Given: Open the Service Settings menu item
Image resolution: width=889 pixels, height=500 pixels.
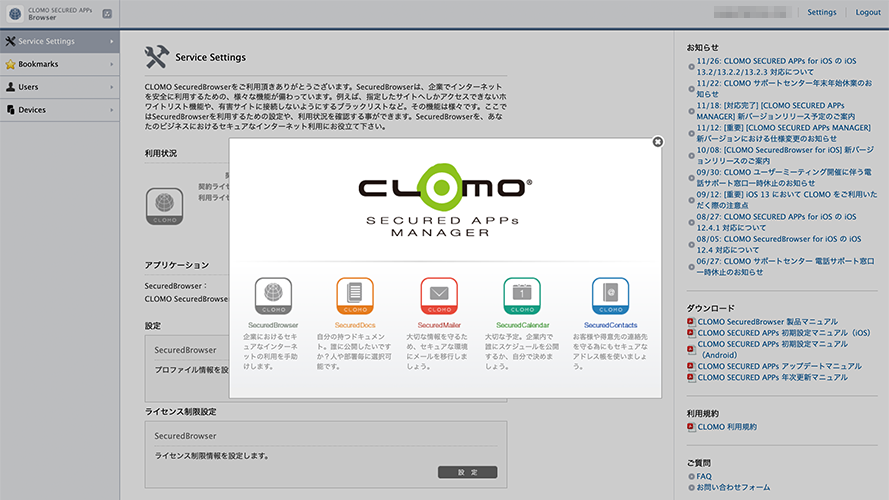Looking at the screenshot, I should pos(60,41).
